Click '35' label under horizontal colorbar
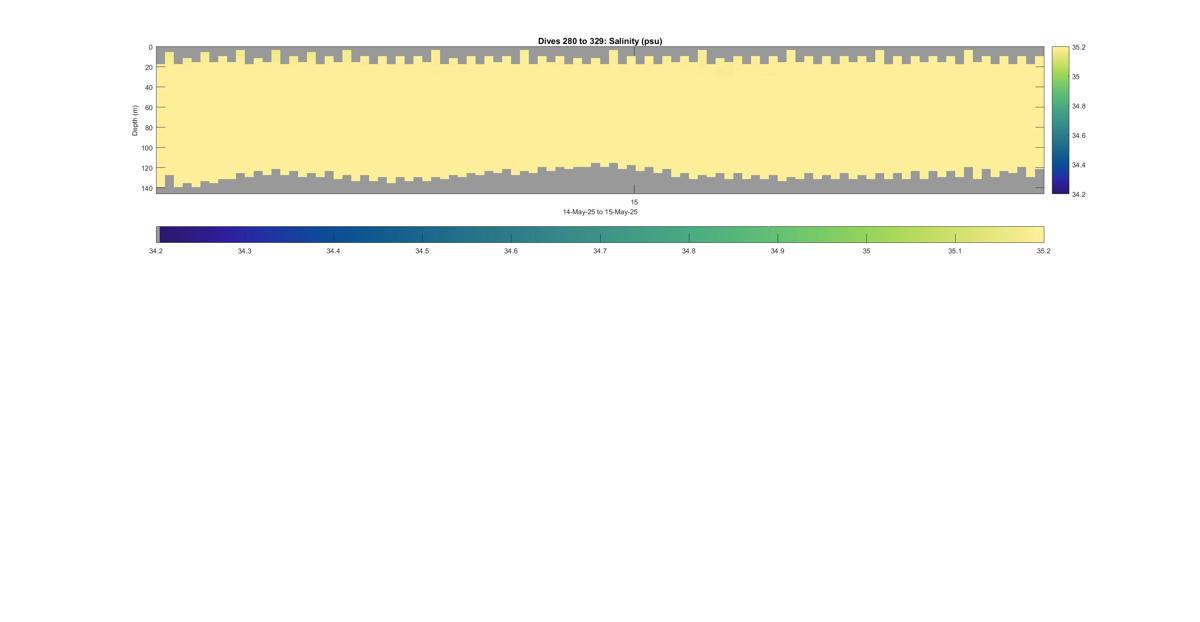This screenshot has width=1200, height=622. pos(866,251)
